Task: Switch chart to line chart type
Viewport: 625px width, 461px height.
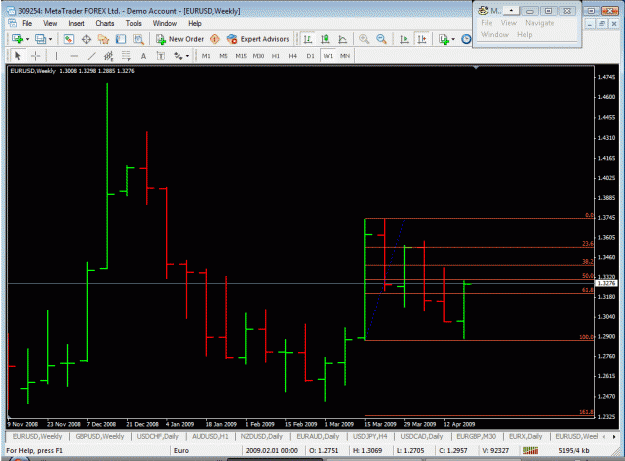Action: [342, 39]
